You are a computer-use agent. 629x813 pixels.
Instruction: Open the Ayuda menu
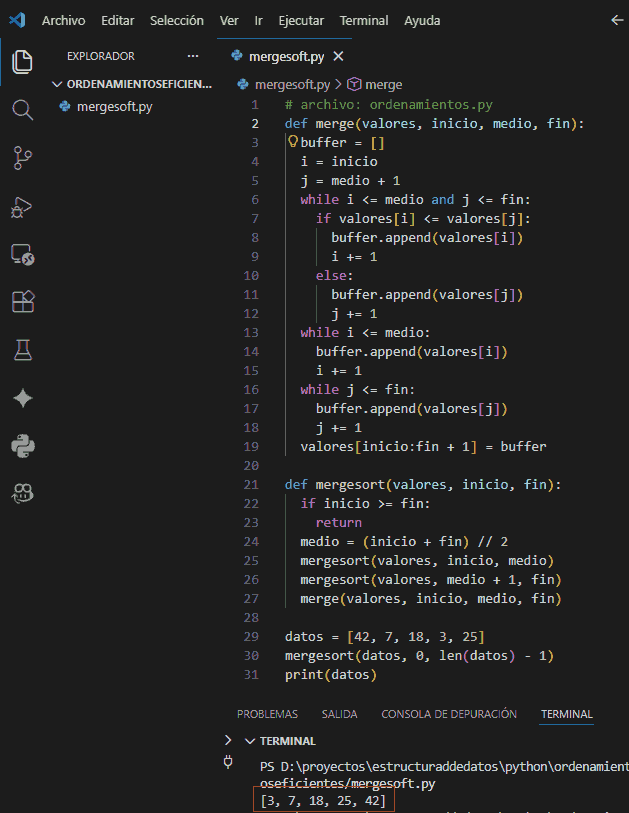pyautogui.click(x=422, y=21)
